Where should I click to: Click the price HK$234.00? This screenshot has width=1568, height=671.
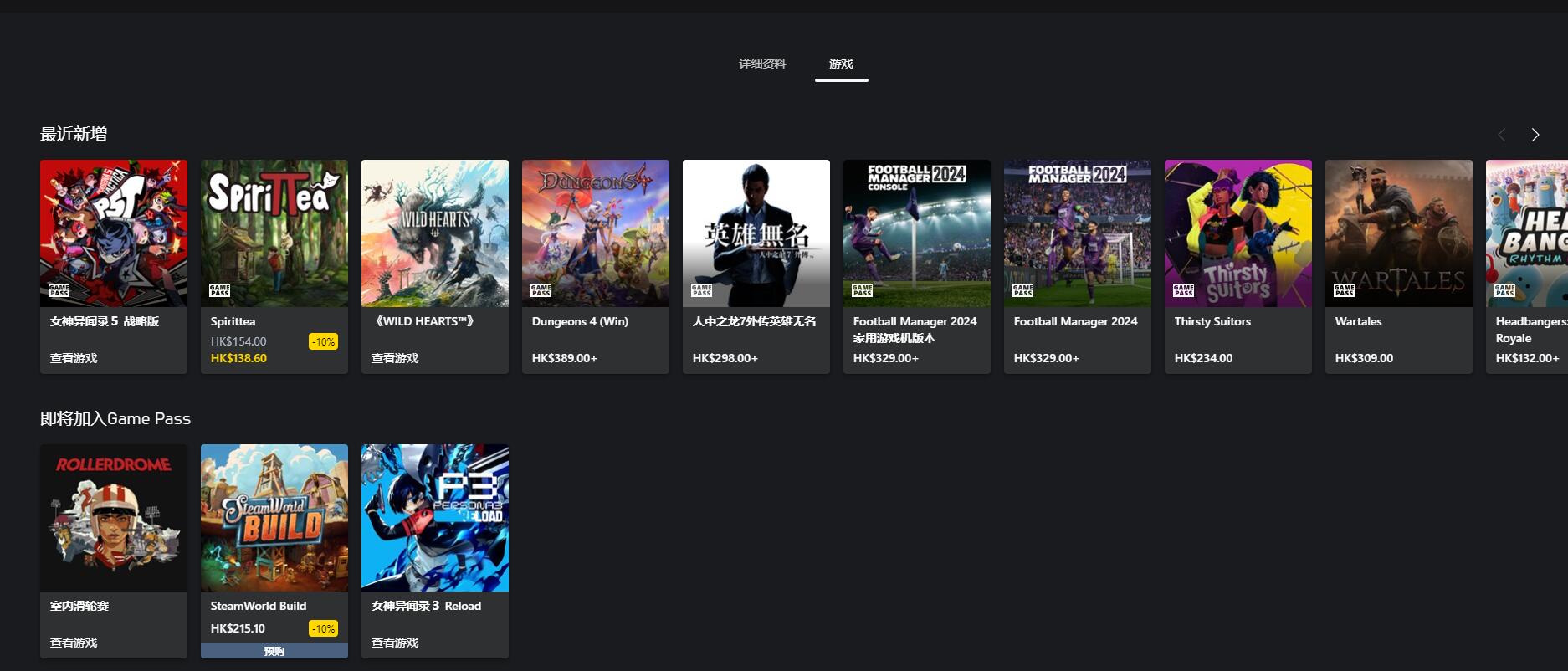pyautogui.click(x=1203, y=358)
